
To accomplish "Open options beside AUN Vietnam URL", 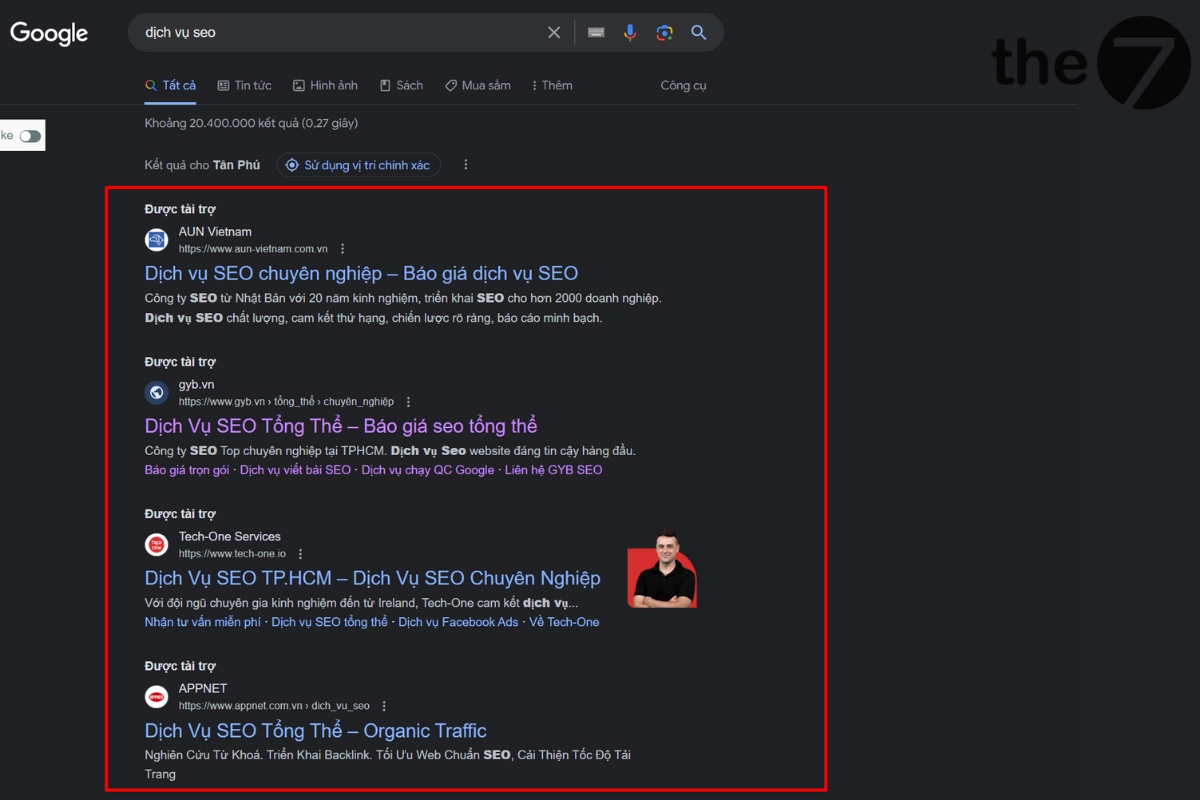I will click(x=343, y=249).
